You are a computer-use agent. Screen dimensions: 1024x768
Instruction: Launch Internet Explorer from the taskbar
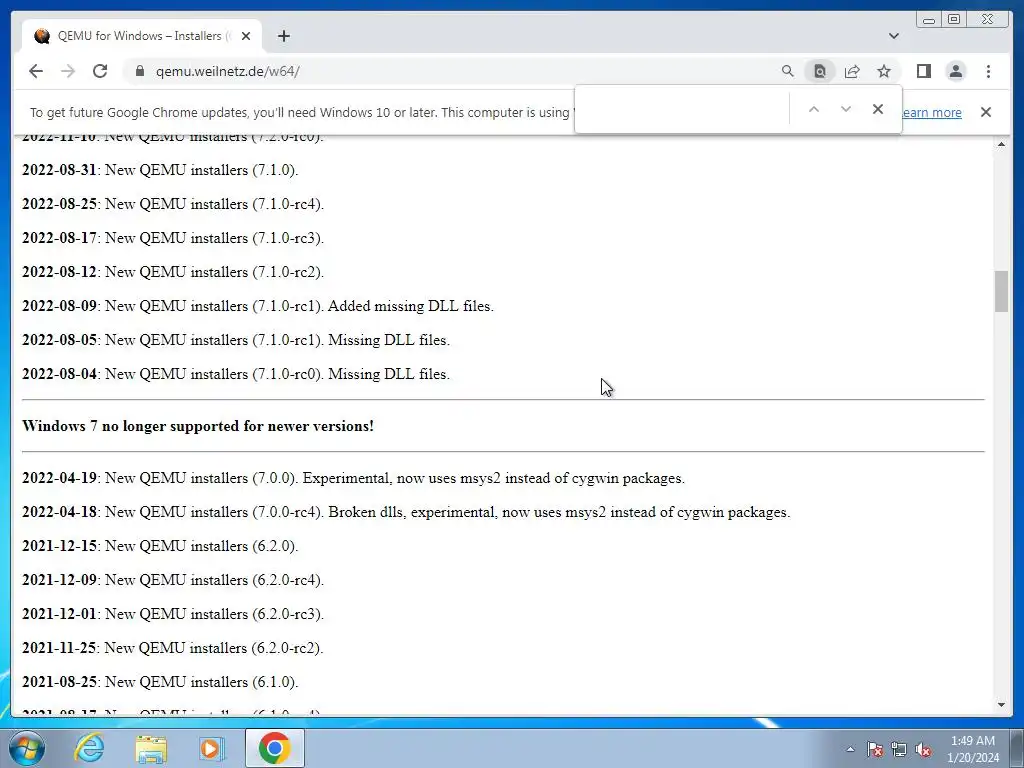[89, 748]
